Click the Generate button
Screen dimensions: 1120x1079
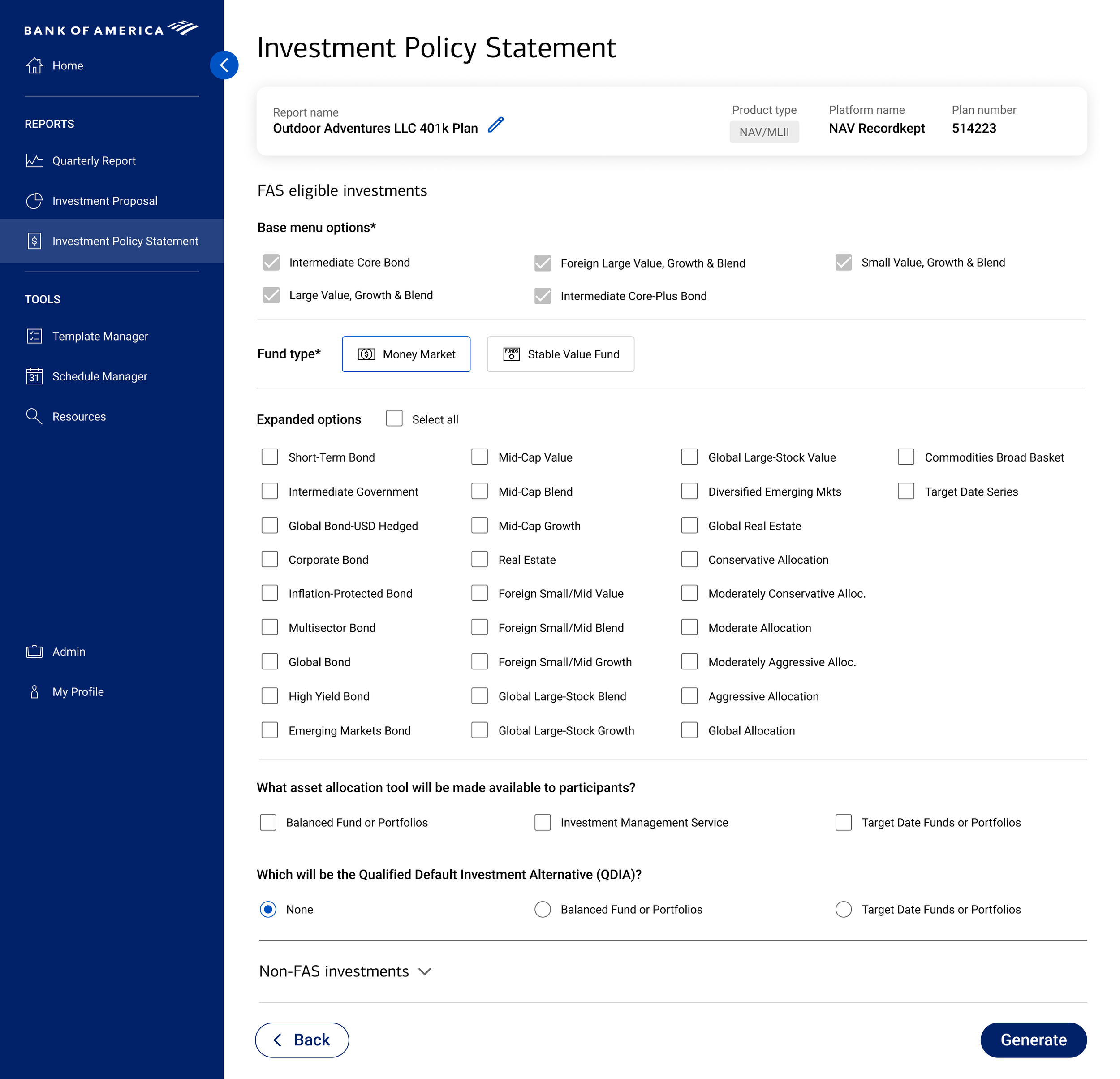click(x=1033, y=1040)
